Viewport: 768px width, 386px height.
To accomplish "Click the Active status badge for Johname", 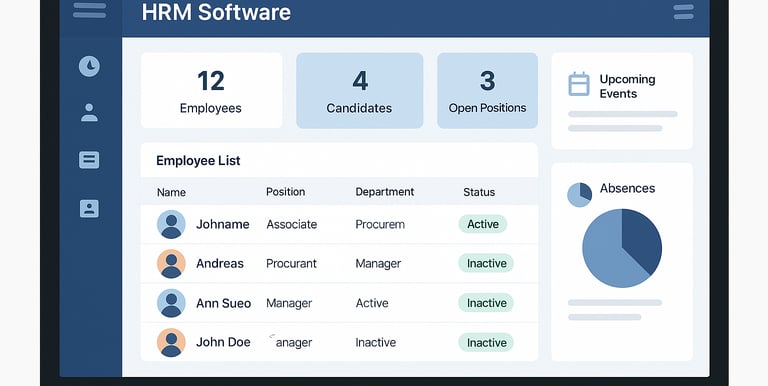I will [482, 224].
